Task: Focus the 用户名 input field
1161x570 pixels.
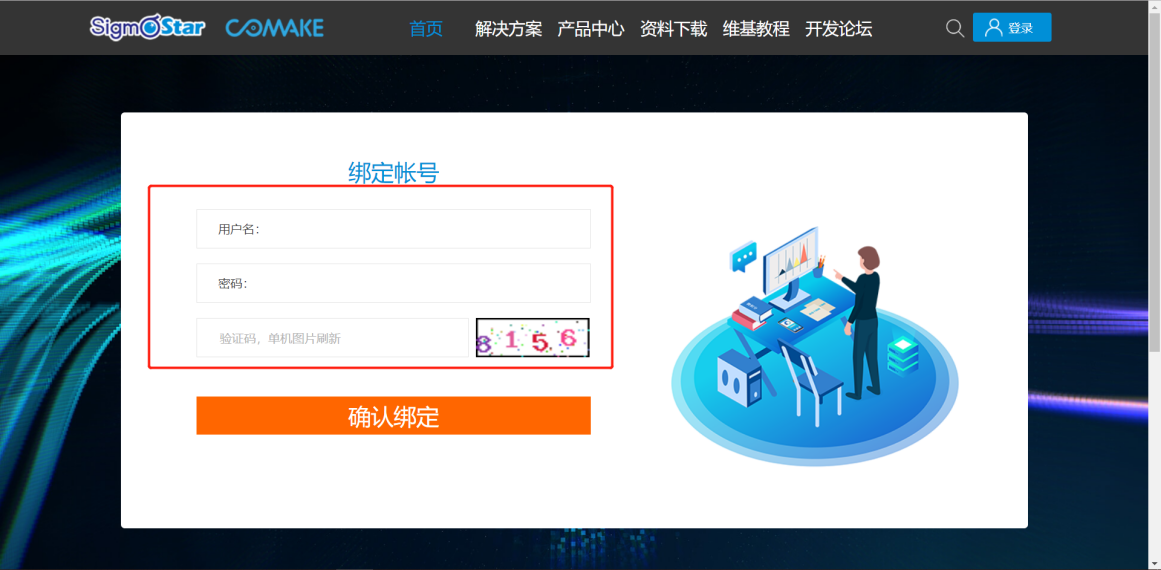Action: pos(393,229)
